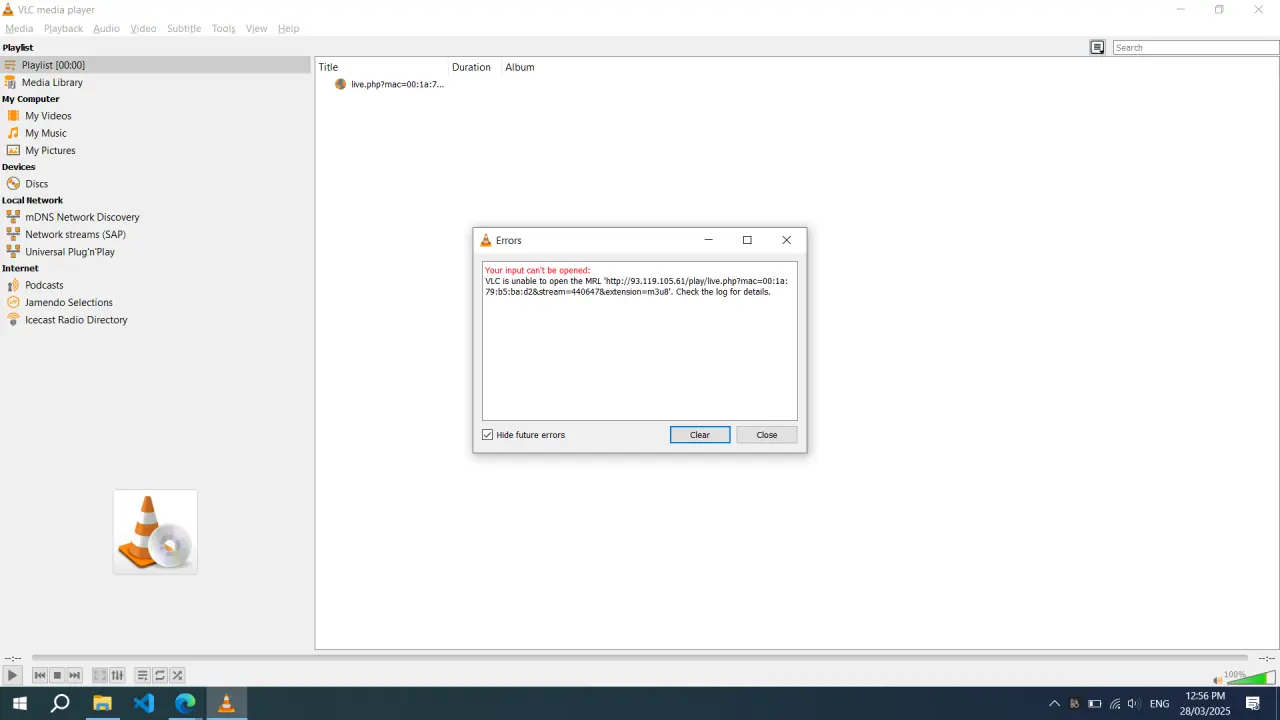Image resolution: width=1280 pixels, height=720 pixels.
Task: Sort playlist by Title column
Action: click(382, 67)
